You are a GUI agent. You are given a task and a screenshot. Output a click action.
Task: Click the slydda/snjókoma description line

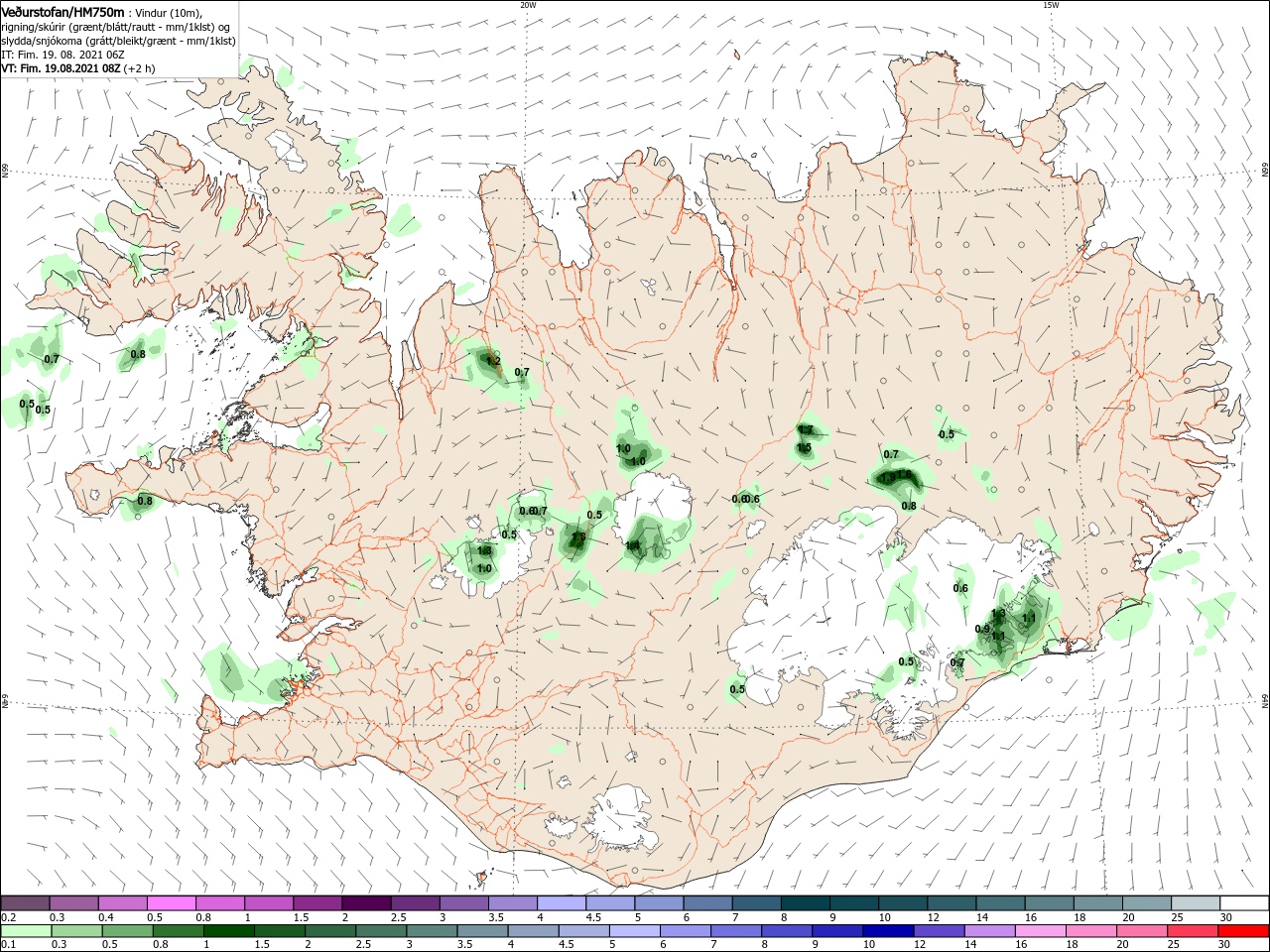point(118,41)
